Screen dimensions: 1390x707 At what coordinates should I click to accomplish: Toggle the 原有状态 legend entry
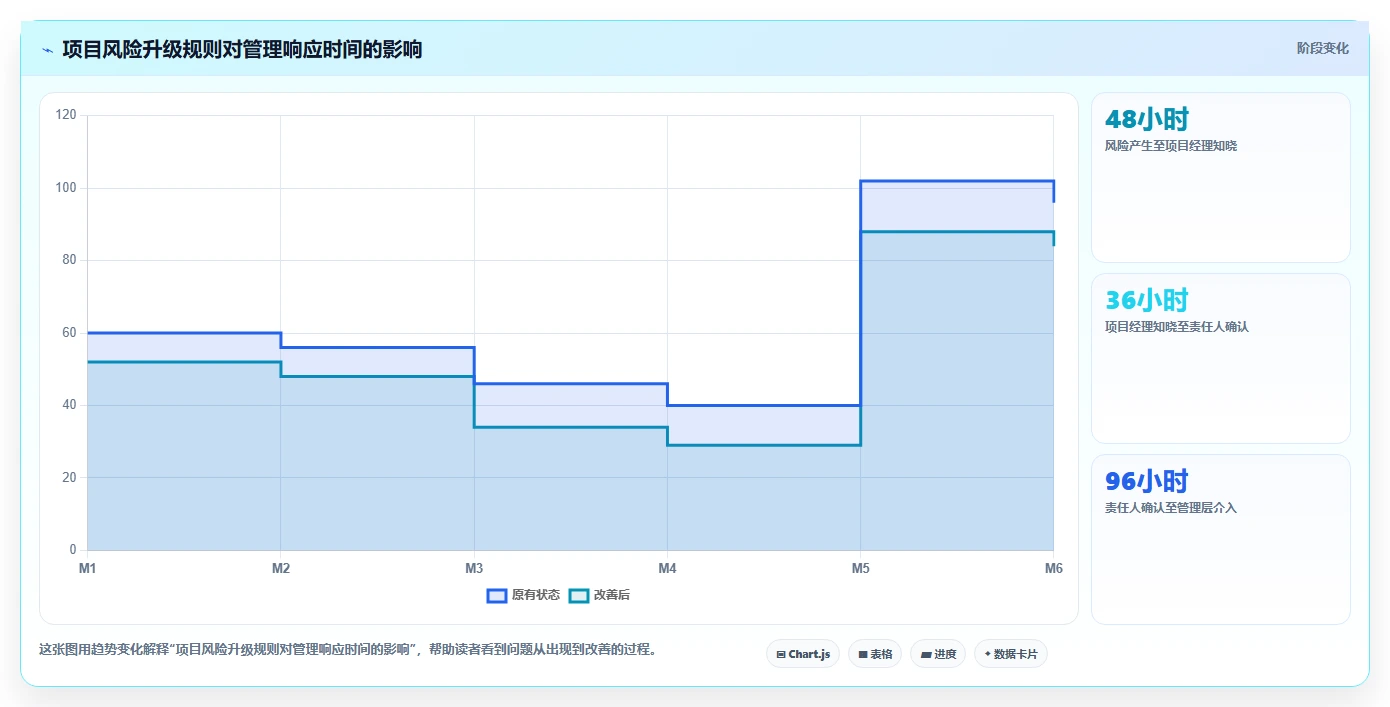click(523, 595)
